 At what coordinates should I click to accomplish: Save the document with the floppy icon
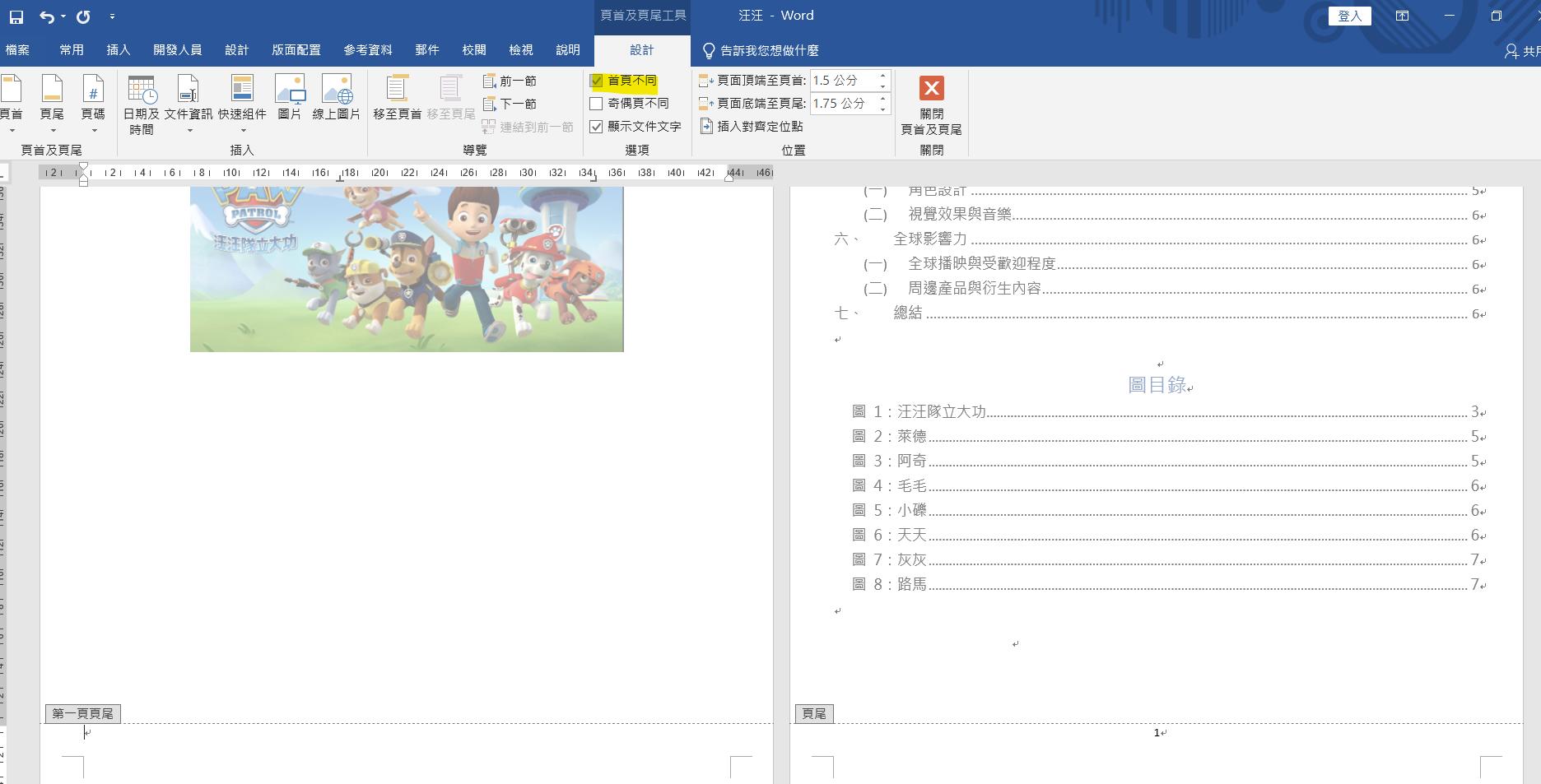16,16
